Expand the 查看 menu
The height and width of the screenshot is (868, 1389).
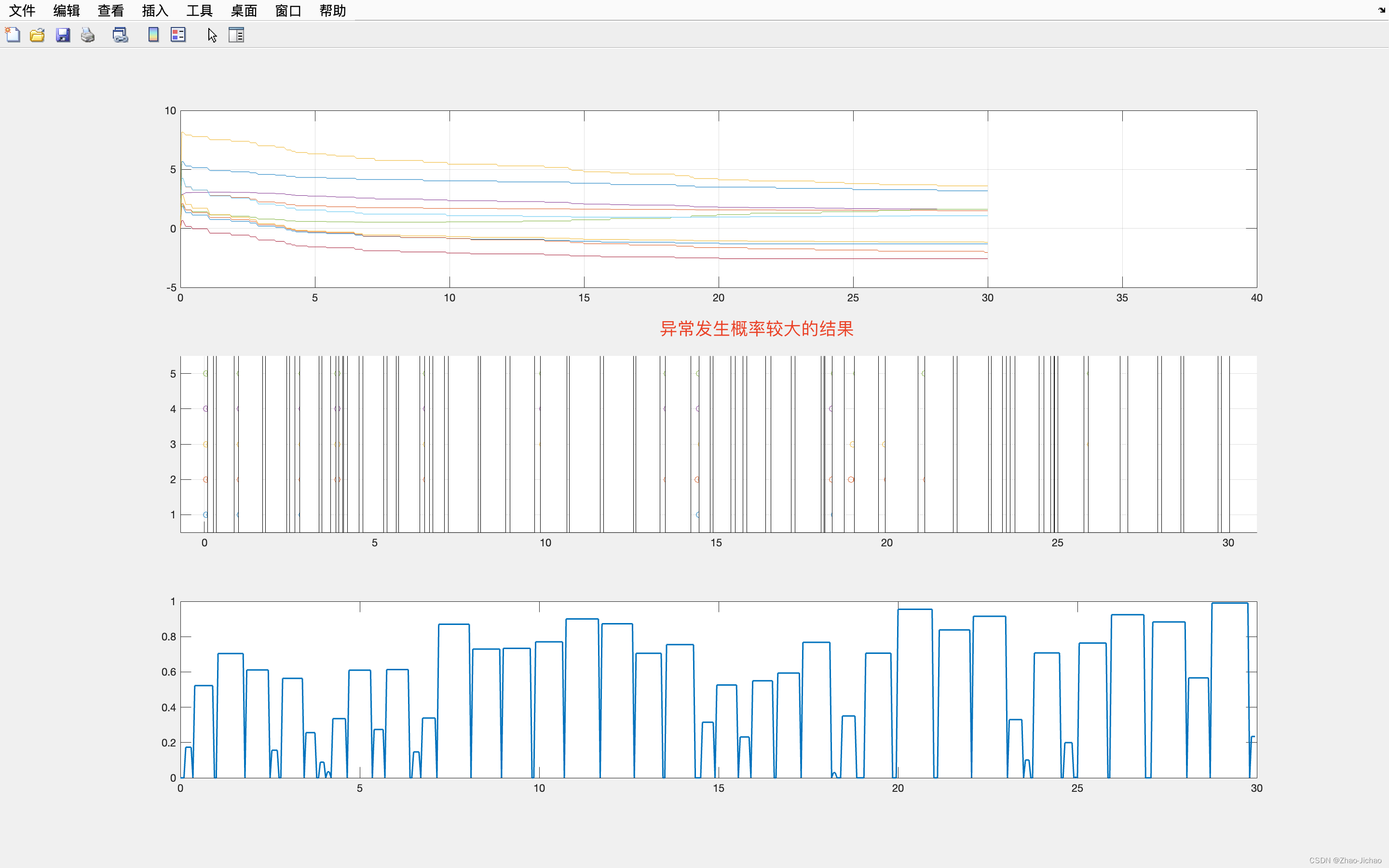tap(111, 10)
